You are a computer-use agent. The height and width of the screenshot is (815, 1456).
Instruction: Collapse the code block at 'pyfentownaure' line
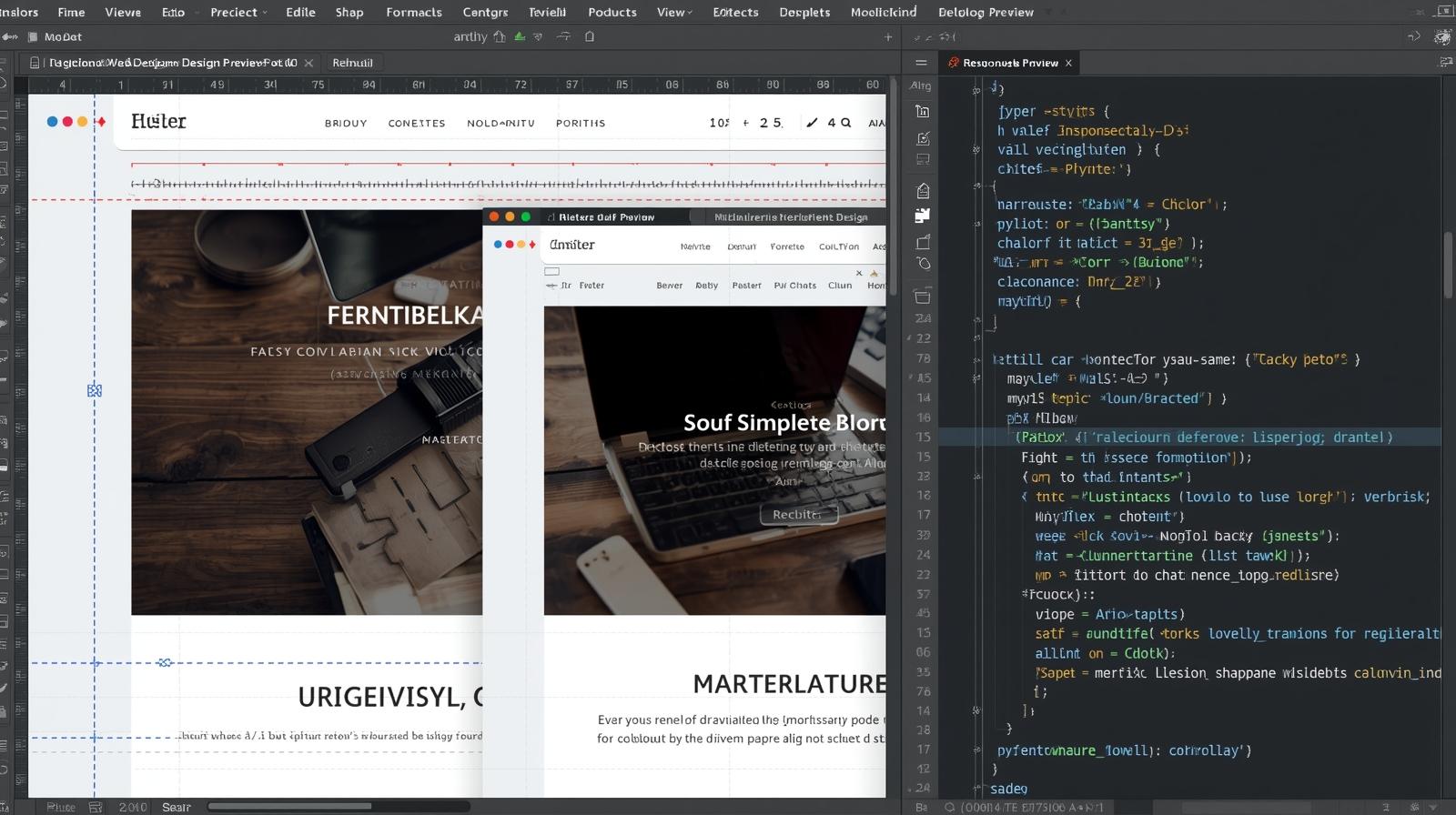[x=976, y=751]
